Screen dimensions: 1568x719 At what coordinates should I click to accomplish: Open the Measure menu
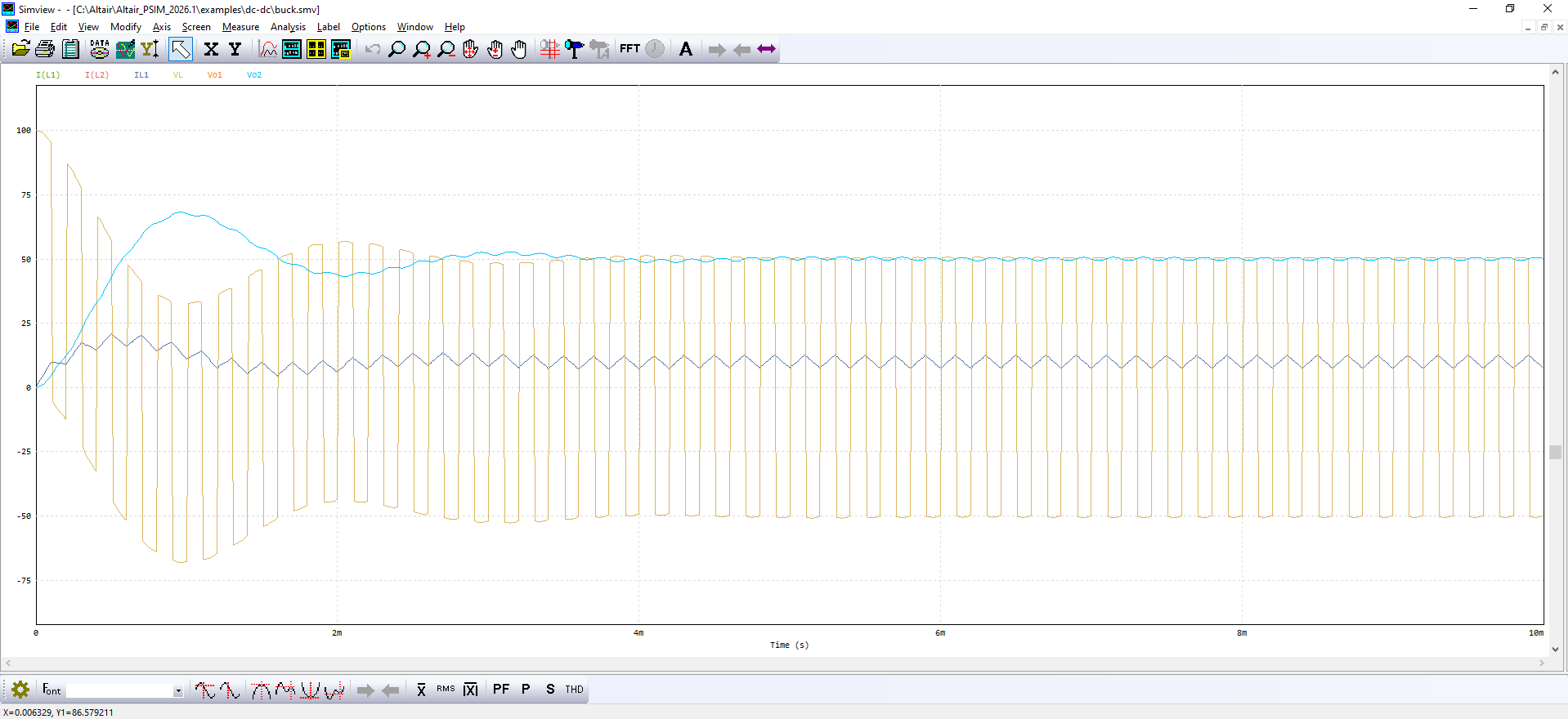point(240,27)
